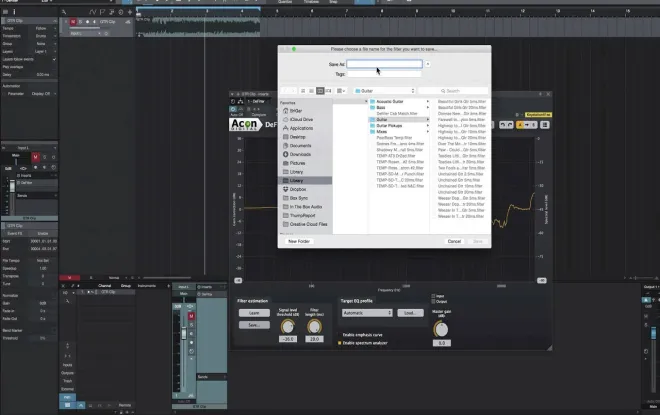Click the Learn button in Filter estimation
Screen dimensions: 660x415
point(254,313)
